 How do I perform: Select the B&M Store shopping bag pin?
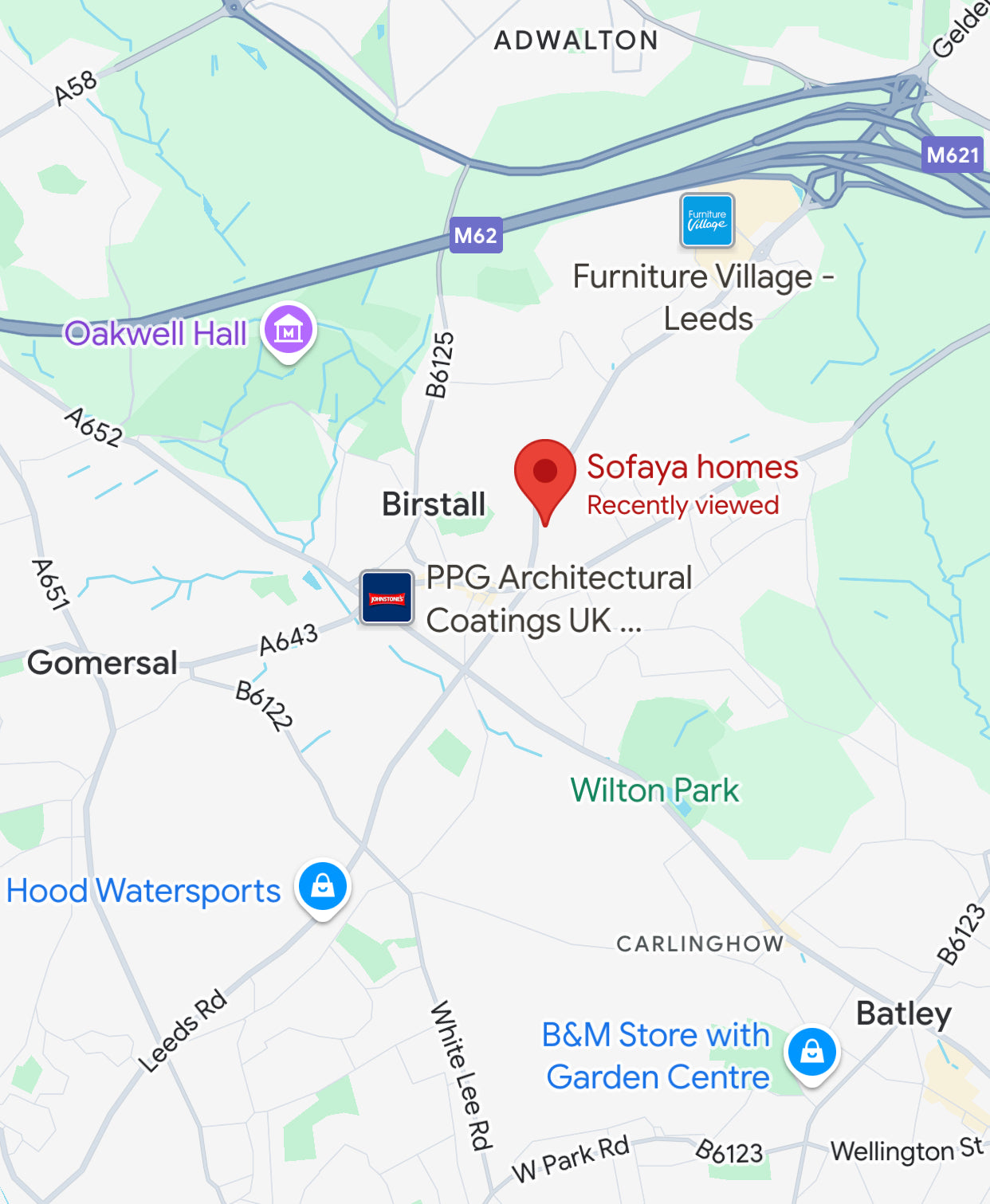tap(812, 1053)
